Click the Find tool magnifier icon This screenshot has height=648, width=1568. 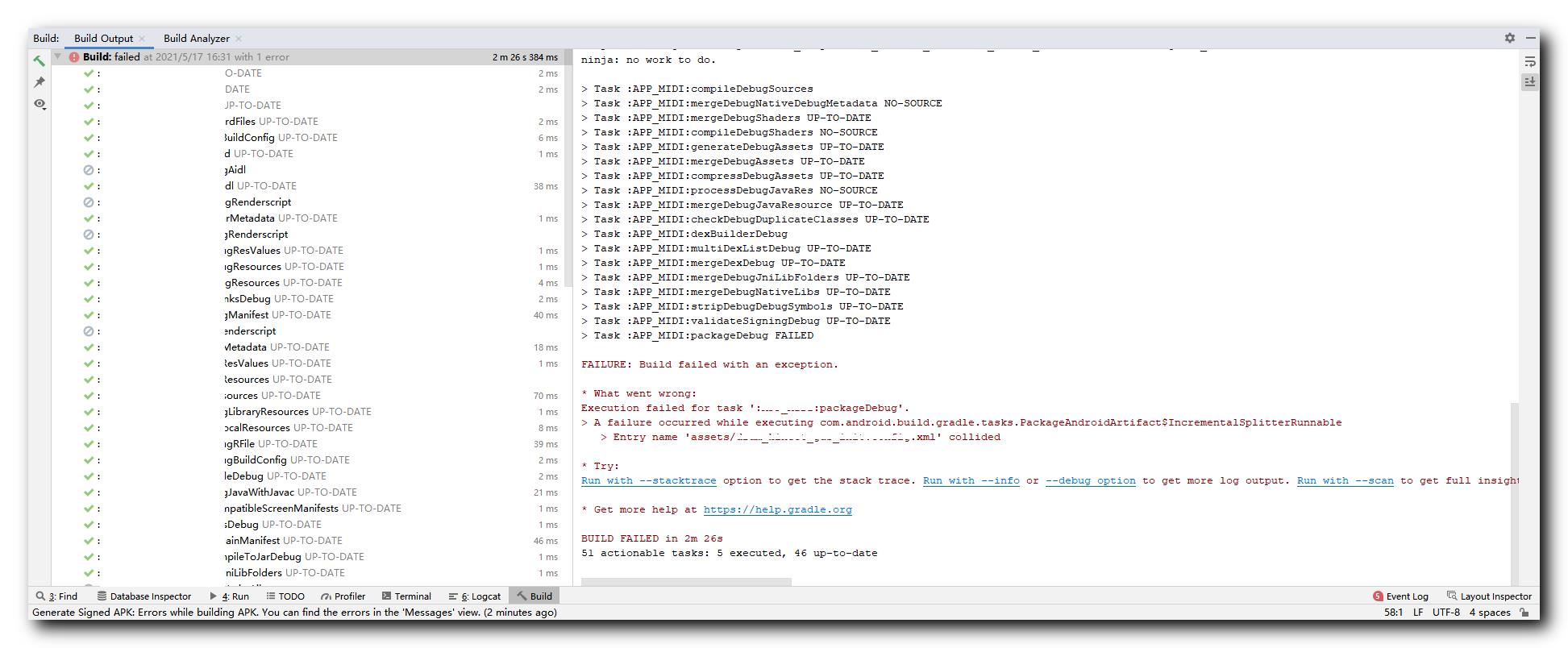click(40, 596)
